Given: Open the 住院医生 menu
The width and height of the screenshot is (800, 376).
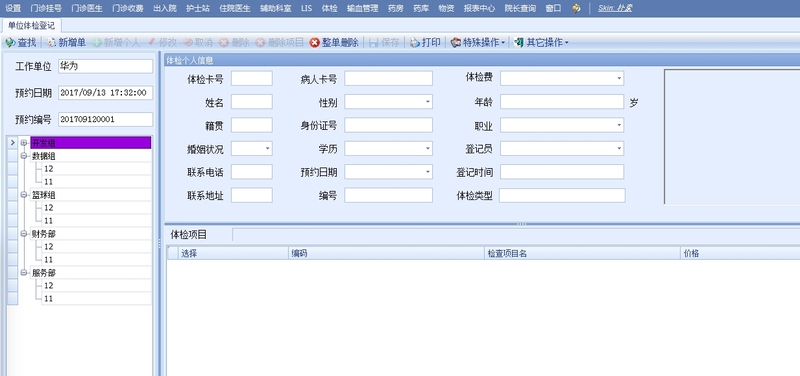Looking at the screenshot, I should [x=235, y=9].
